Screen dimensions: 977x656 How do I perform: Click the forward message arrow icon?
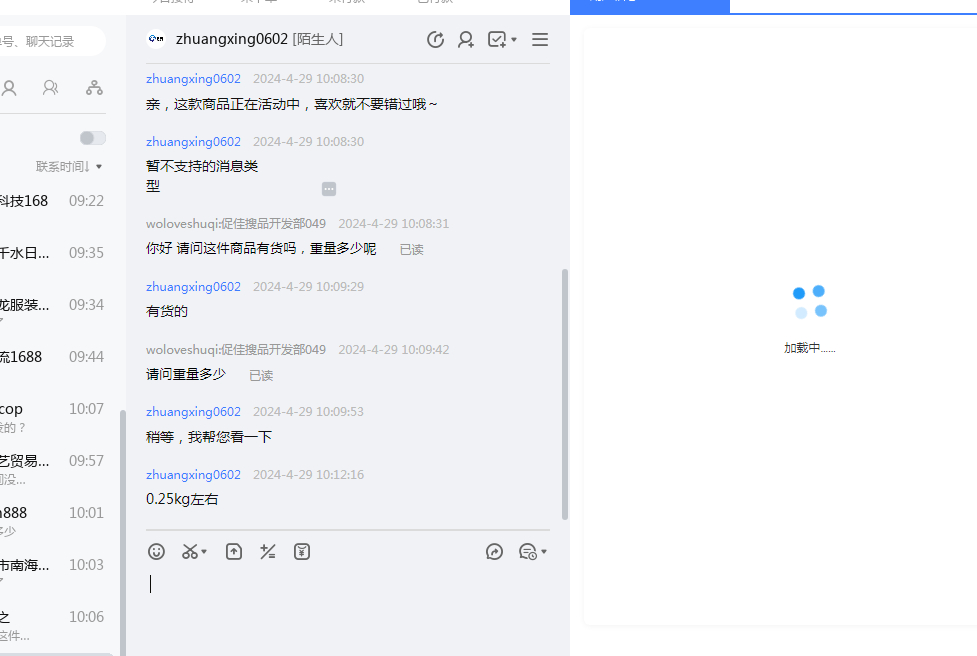[494, 551]
